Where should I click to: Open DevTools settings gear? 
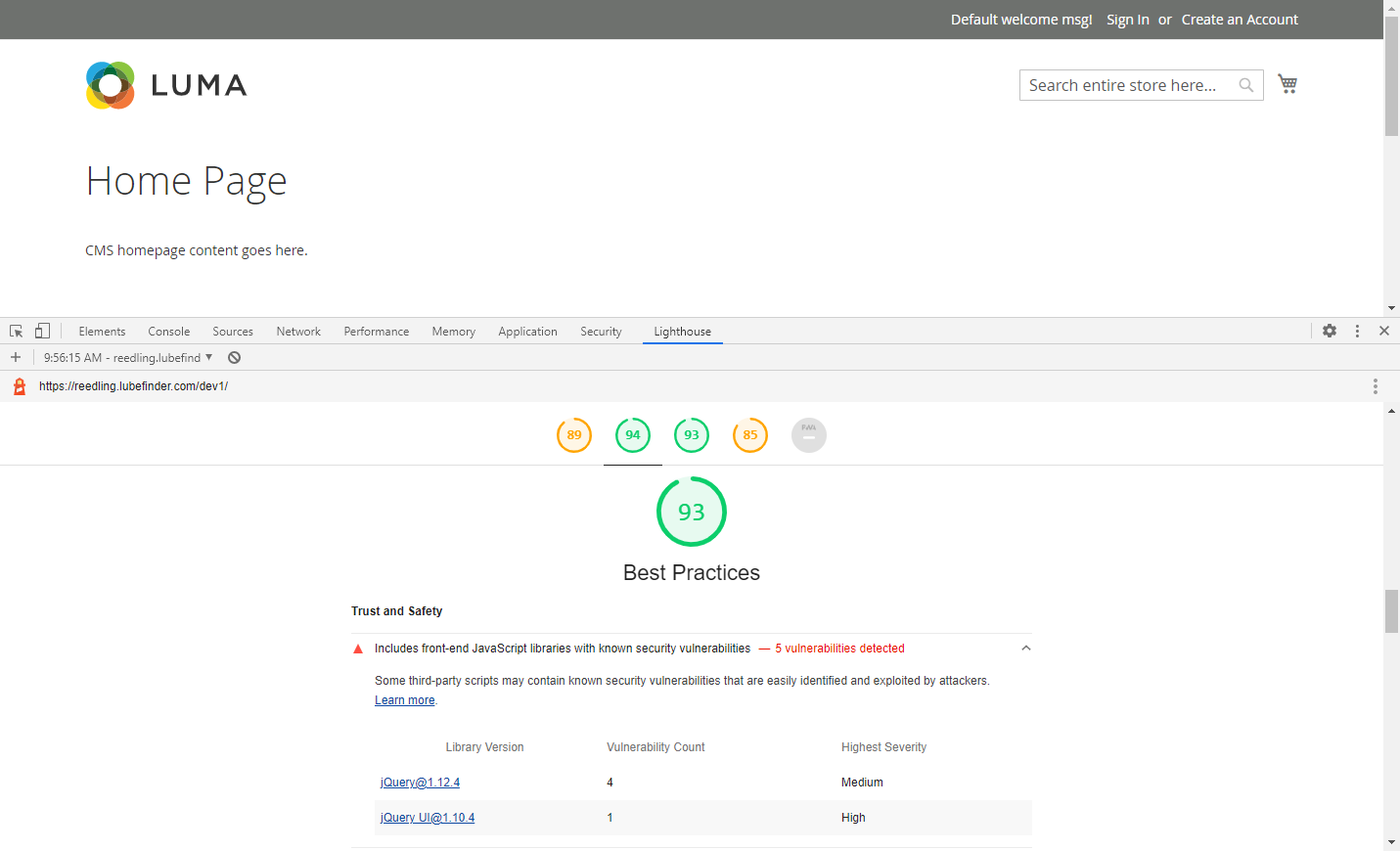1330,331
